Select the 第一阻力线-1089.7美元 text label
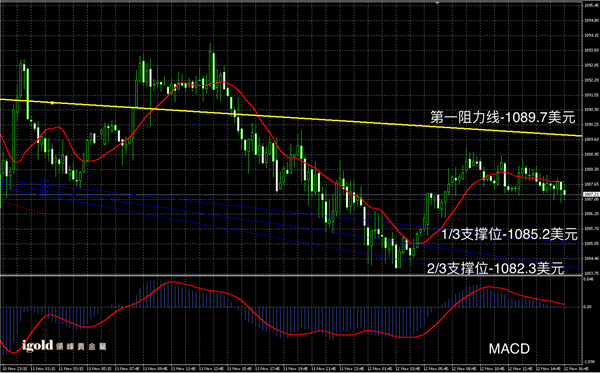This screenshot has height=373, width=600. click(x=502, y=117)
